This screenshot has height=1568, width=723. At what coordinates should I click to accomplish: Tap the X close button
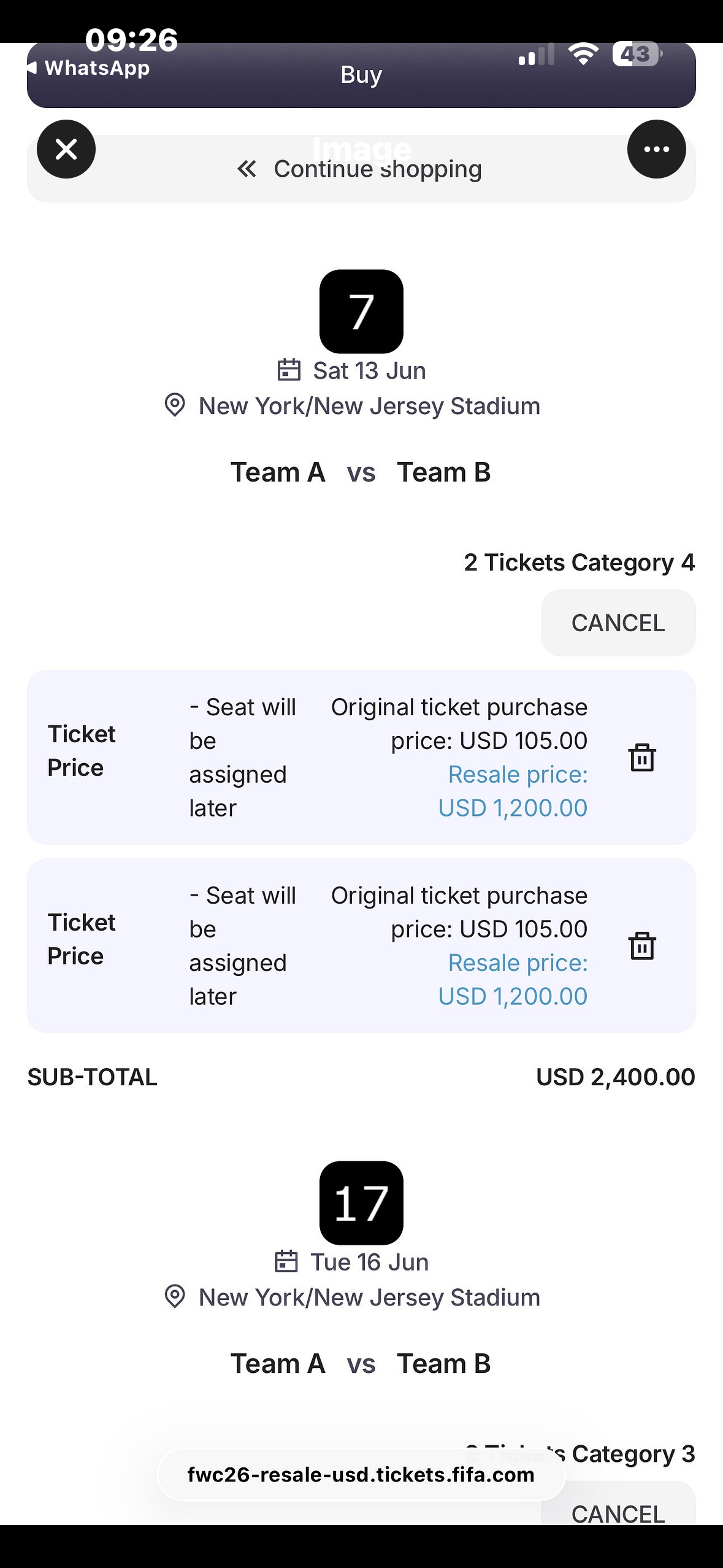pos(66,149)
